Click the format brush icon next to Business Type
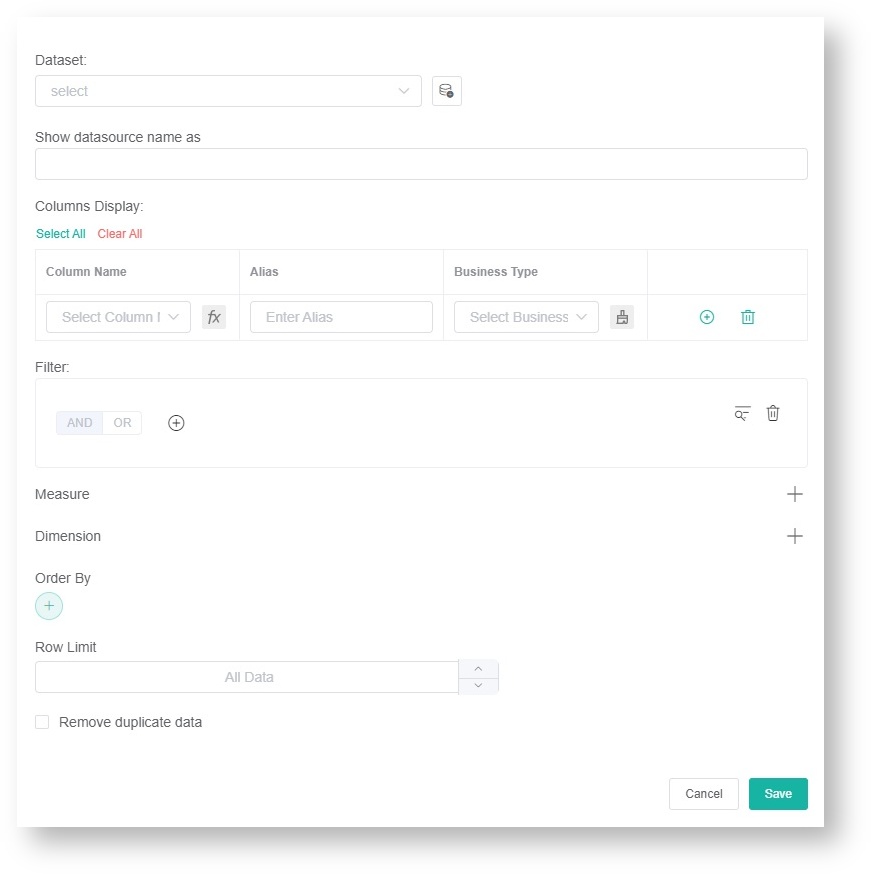This screenshot has height=875, width=872. [622, 317]
